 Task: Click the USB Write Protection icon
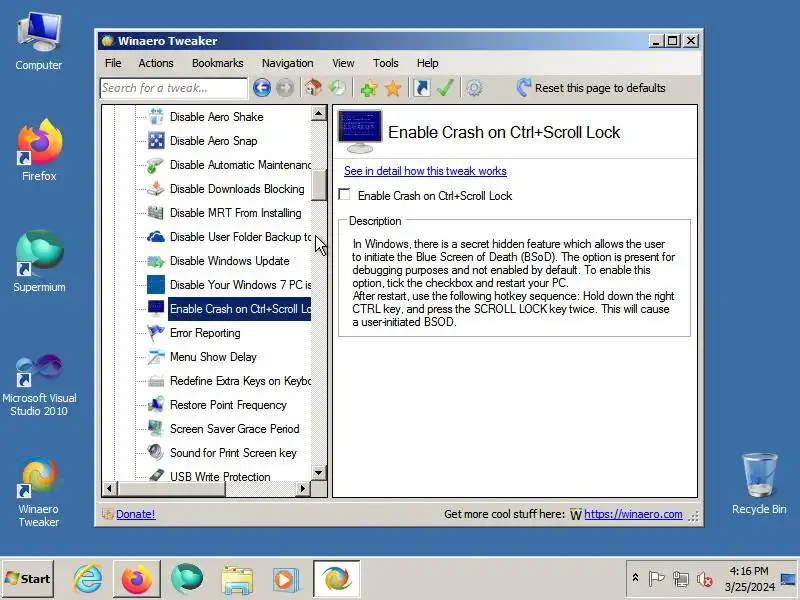point(156,476)
